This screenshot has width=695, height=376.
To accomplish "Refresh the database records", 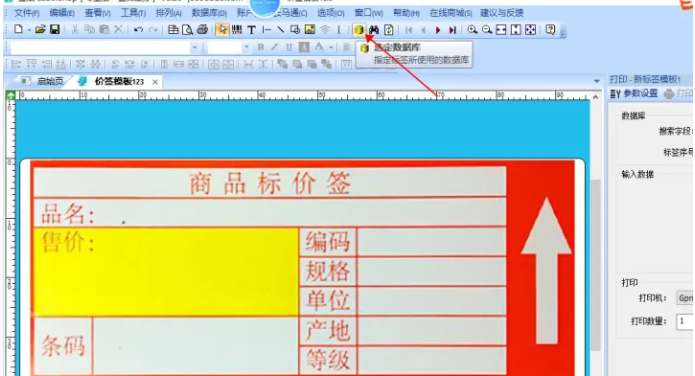I will tap(388, 30).
